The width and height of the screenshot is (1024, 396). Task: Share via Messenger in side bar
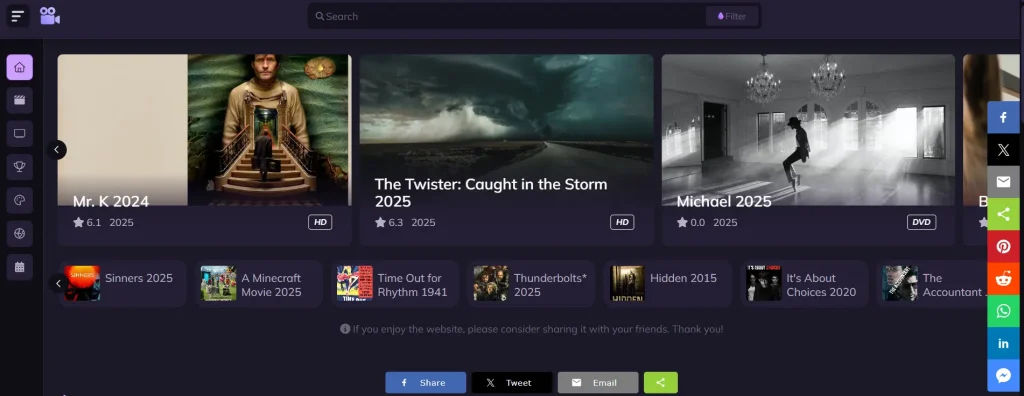click(x=1004, y=375)
